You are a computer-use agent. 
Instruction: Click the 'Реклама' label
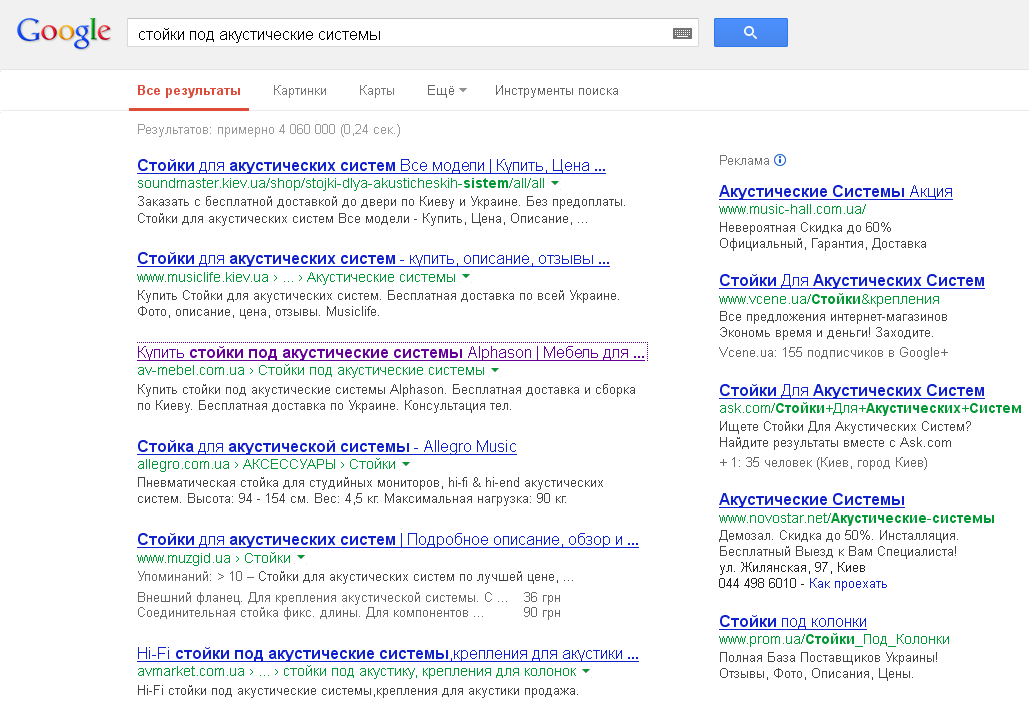[744, 160]
